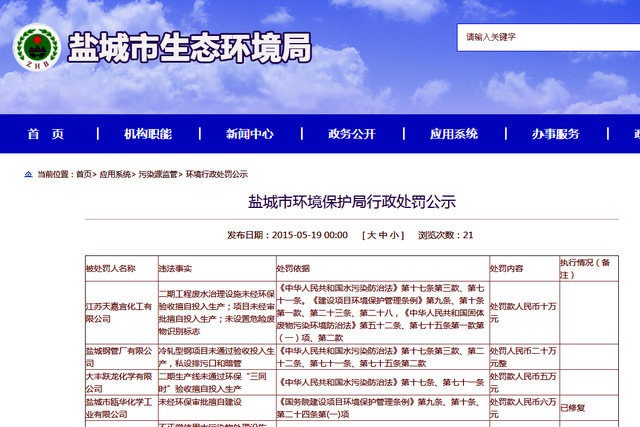
Task: Click the 盐城市生态环境局 site title
Action: 190,48
